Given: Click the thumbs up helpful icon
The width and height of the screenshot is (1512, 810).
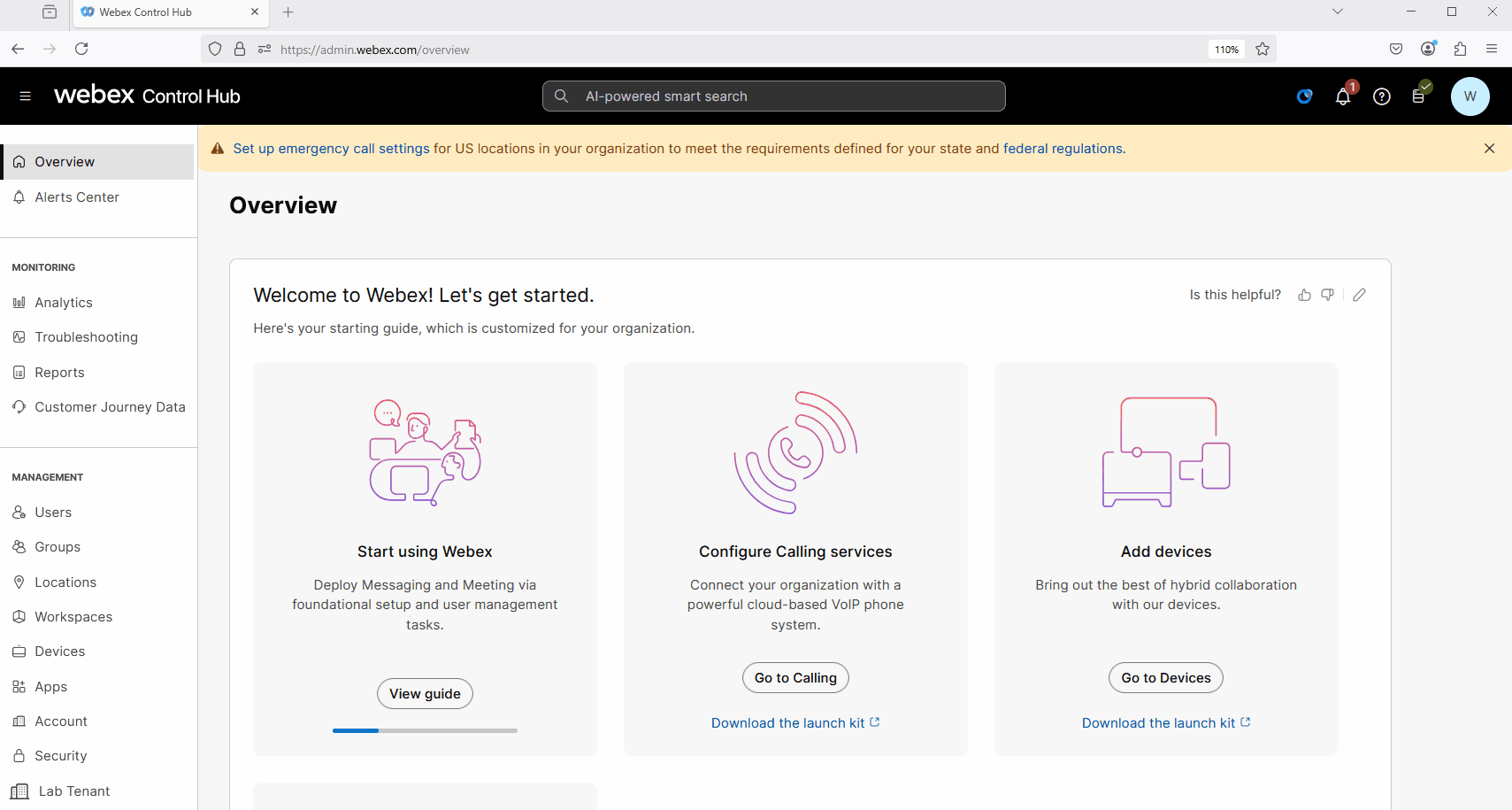Looking at the screenshot, I should coord(1304,295).
